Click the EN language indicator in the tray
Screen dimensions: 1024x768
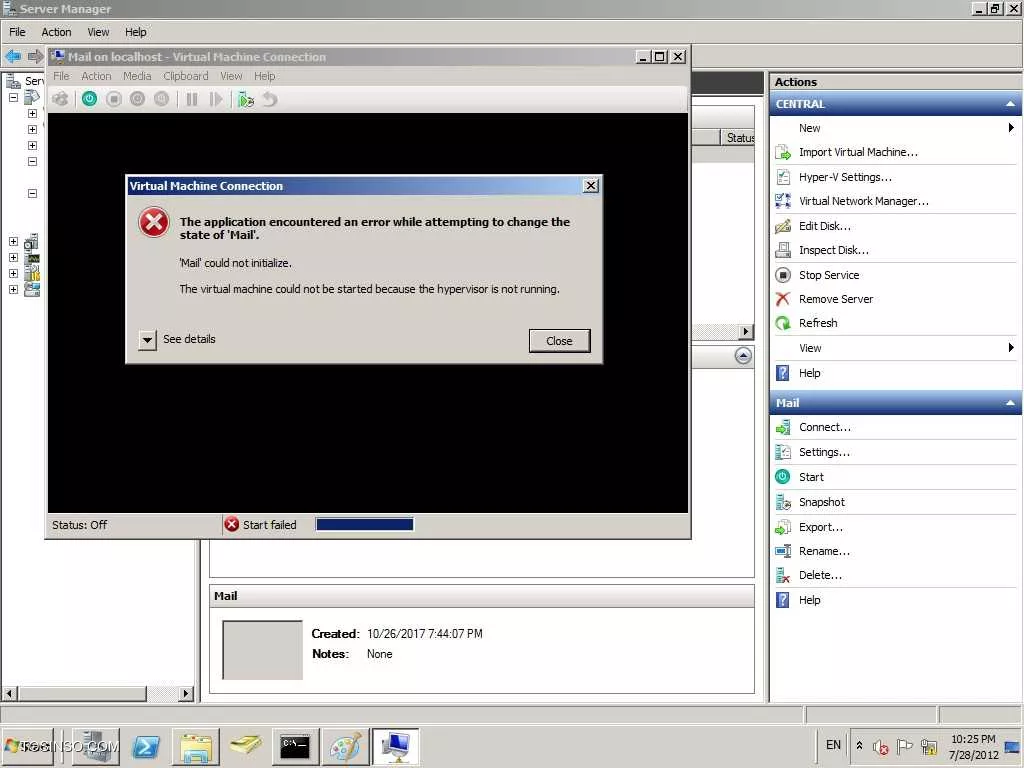(x=833, y=745)
